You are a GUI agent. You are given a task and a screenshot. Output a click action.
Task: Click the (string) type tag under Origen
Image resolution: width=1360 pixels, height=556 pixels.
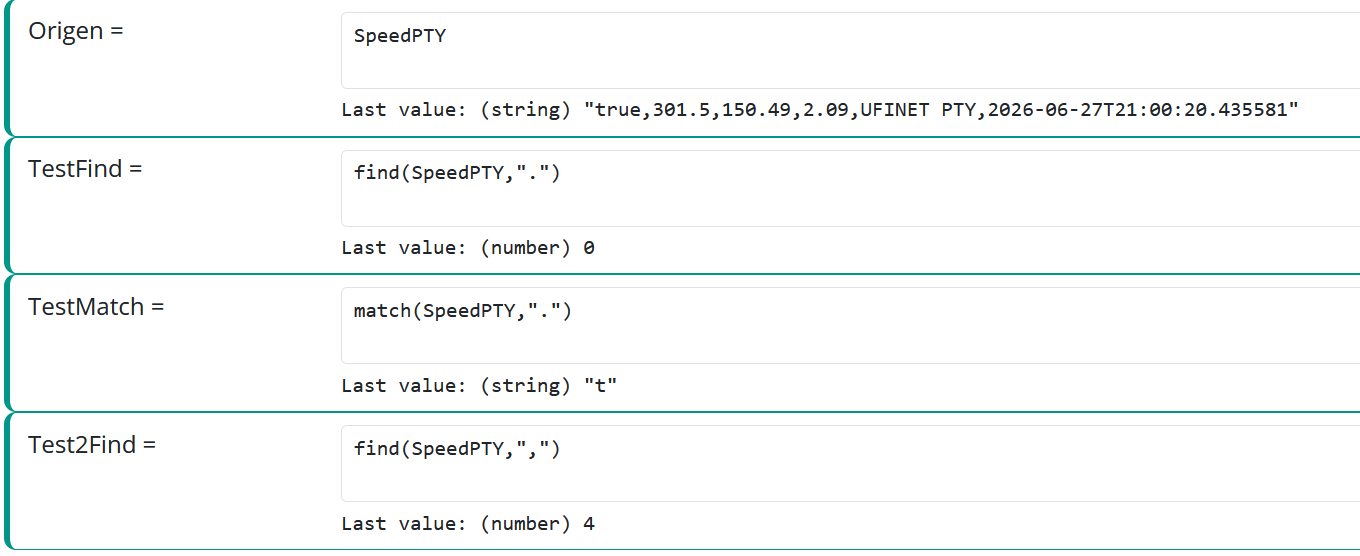coord(527,110)
